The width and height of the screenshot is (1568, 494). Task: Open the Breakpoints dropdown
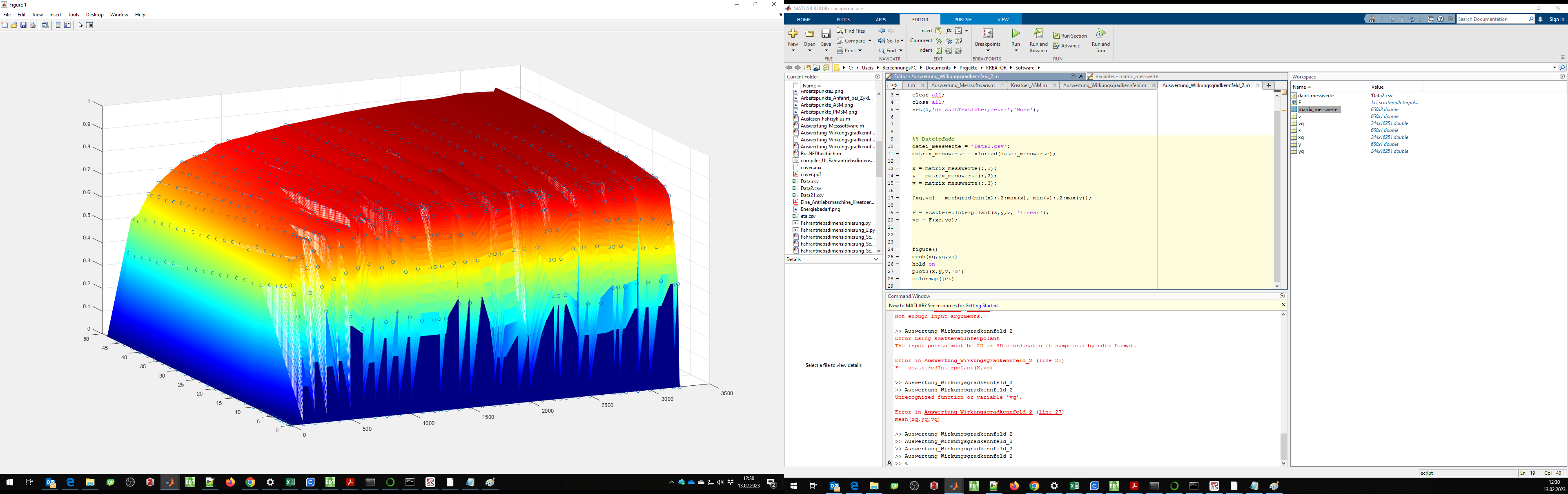pyautogui.click(x=987, y=50)
